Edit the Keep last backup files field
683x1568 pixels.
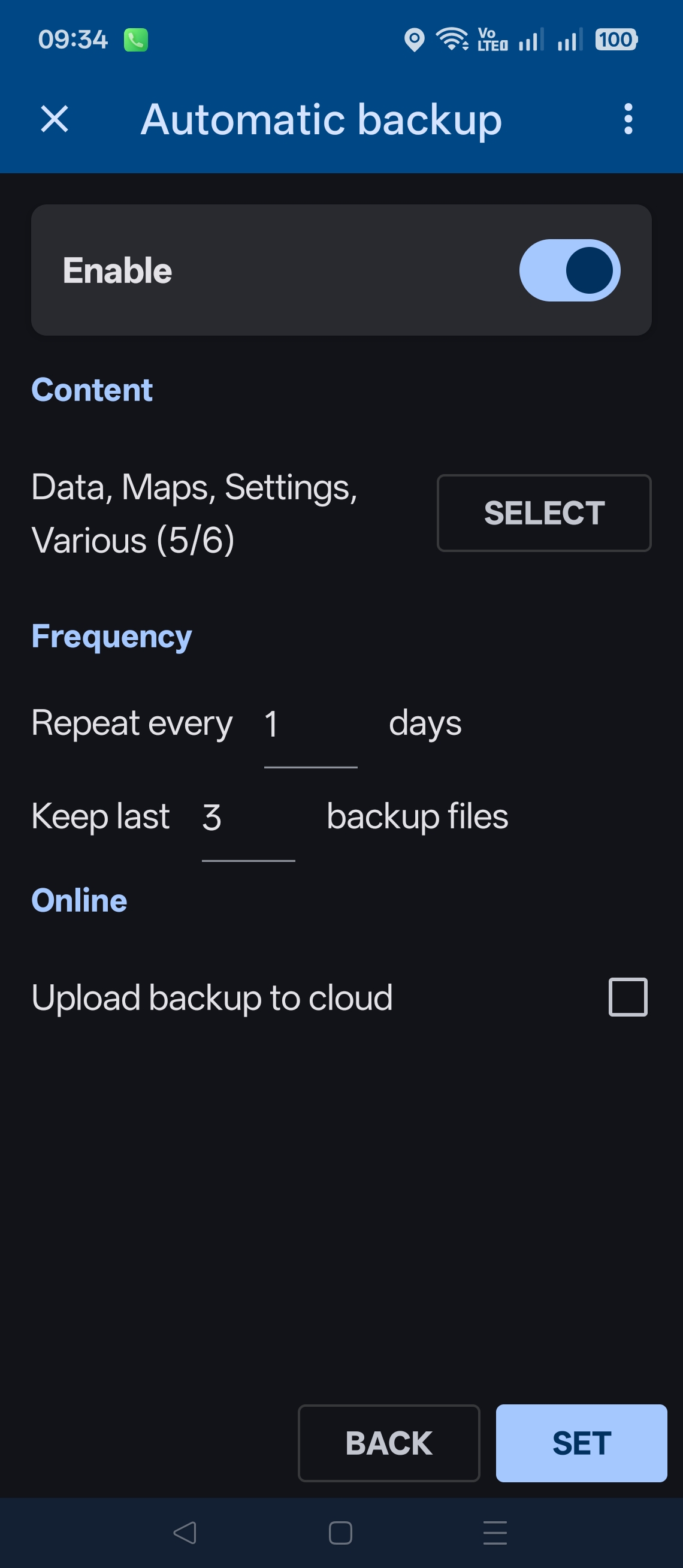pyautogui.click(x=247, y=818)
